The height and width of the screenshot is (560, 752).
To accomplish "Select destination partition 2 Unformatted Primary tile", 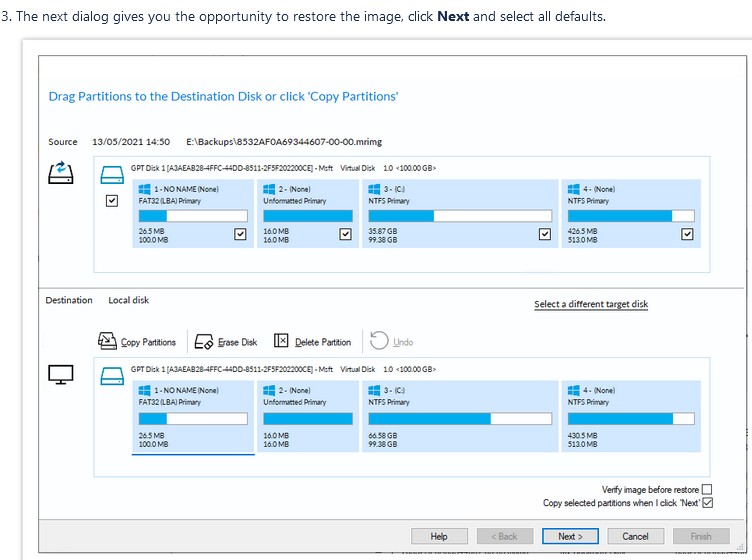I will click(308, 416).
